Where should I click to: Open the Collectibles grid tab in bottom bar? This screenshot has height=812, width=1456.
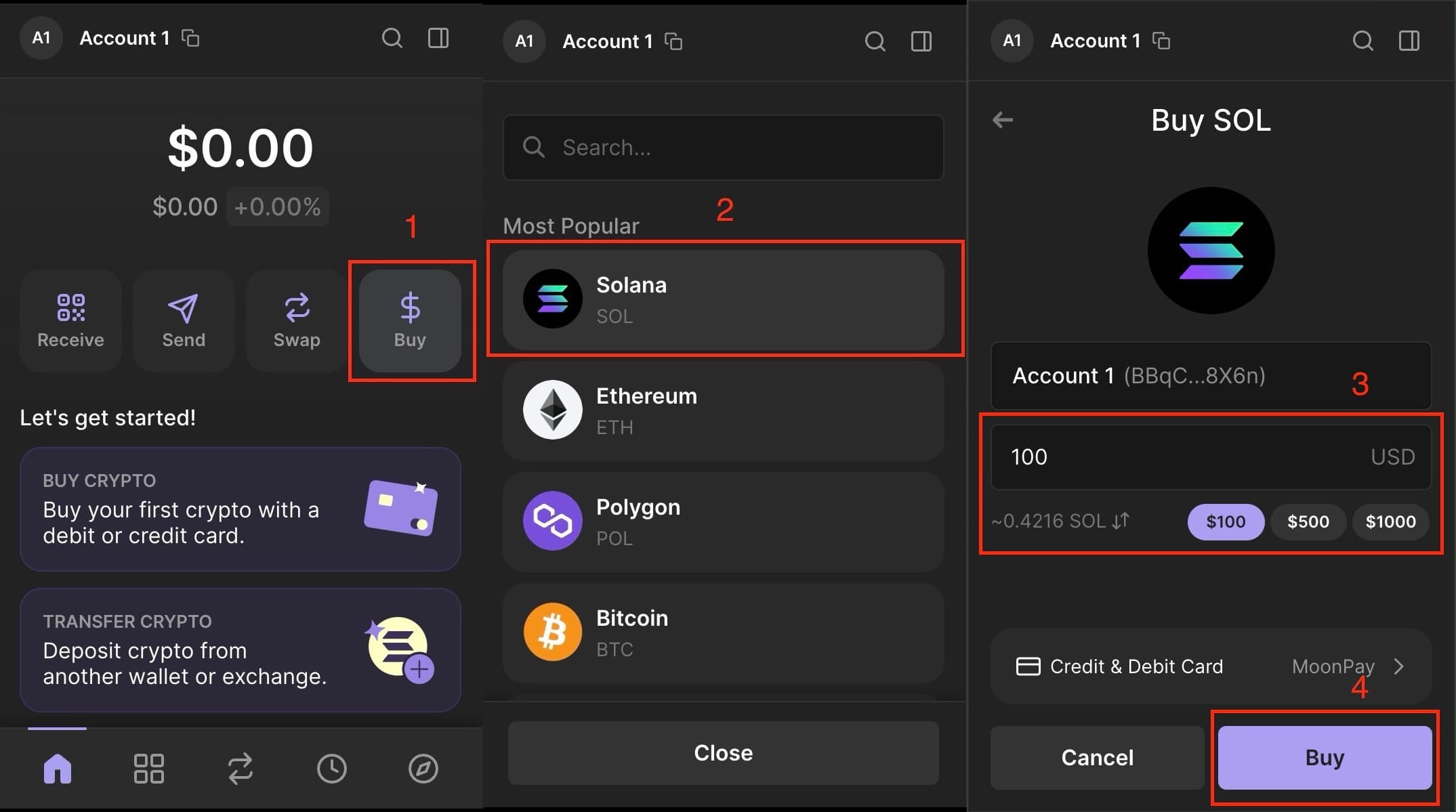(148, 769)
